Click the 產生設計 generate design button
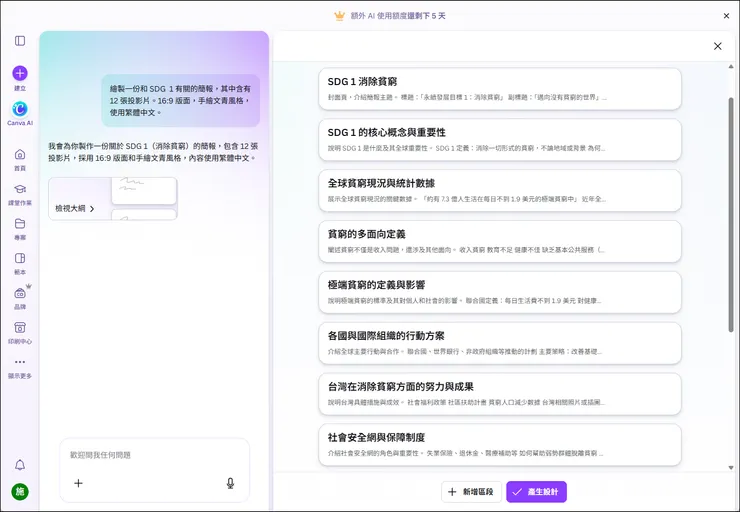740x512 pixels. click(536, 492)
